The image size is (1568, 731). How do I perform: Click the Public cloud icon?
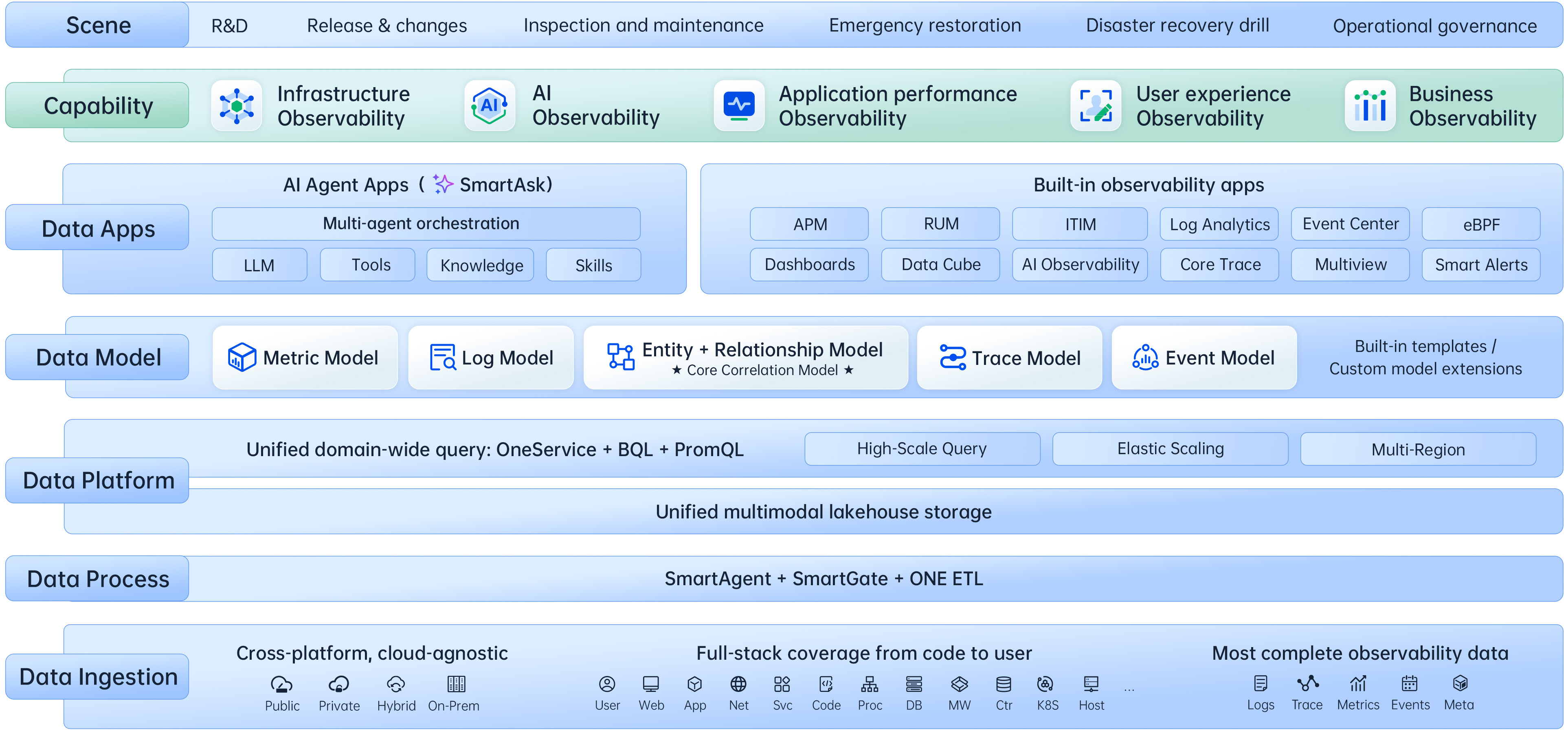tap(281, 685)
